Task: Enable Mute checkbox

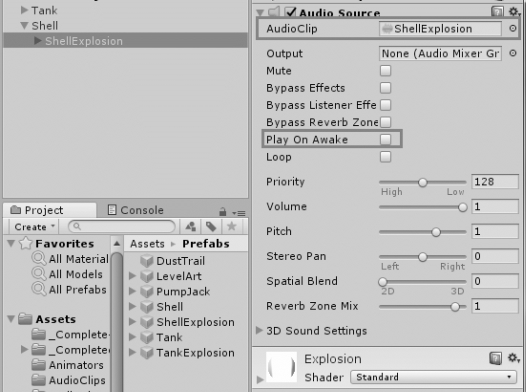Action: pyautogui.click(x=385, y=70)
